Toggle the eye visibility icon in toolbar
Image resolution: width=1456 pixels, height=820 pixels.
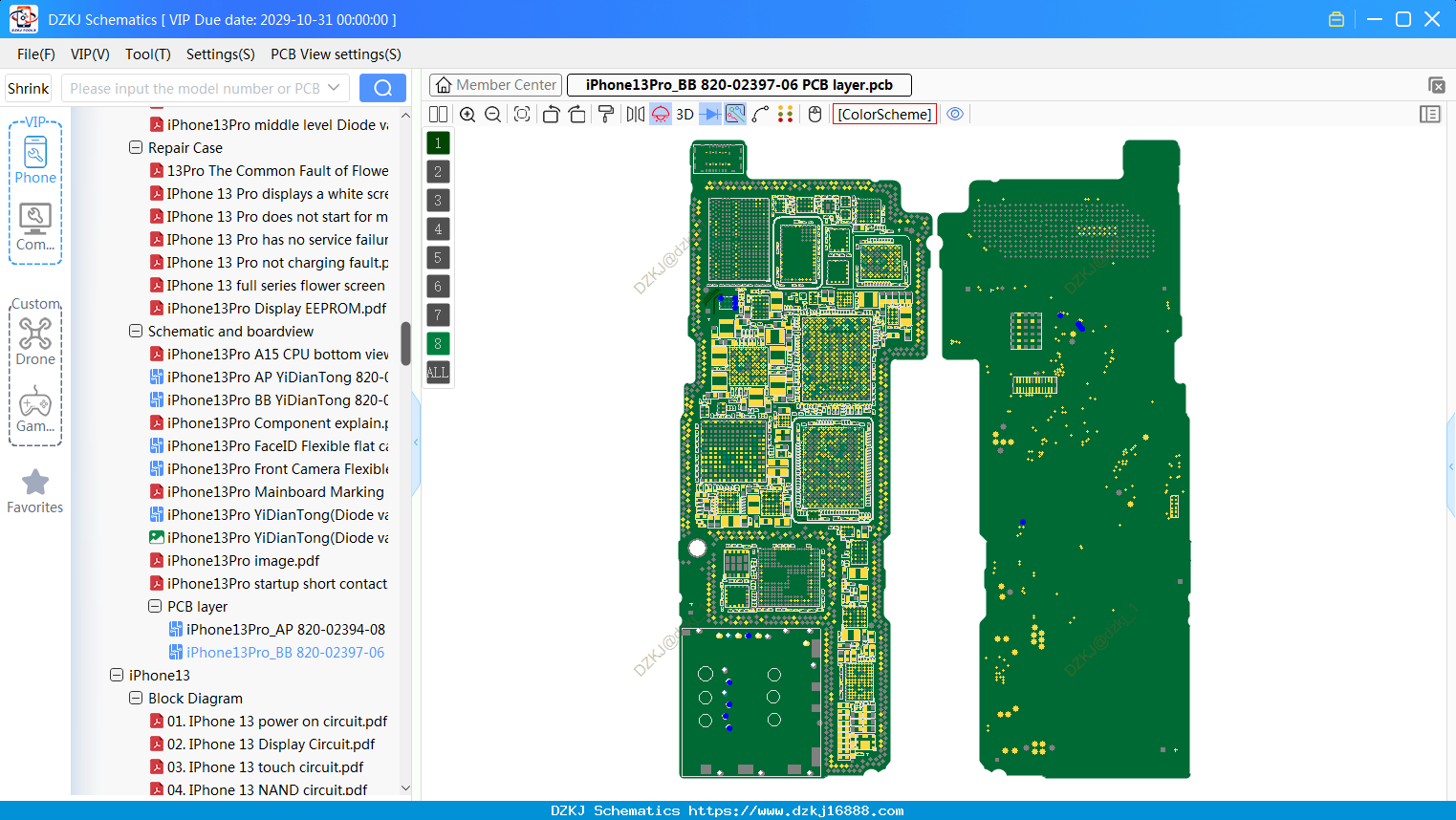(x=955, y=115)
